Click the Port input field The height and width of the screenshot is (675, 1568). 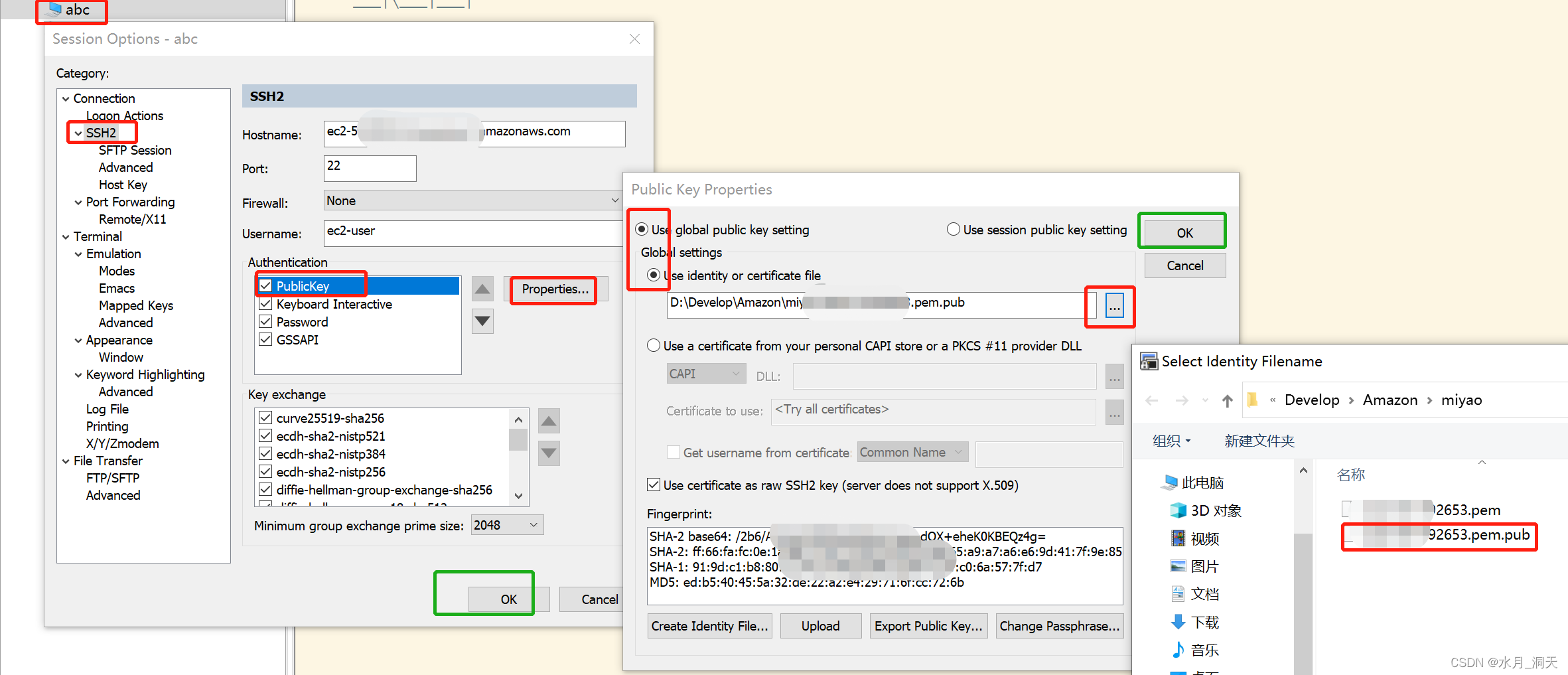370,168
